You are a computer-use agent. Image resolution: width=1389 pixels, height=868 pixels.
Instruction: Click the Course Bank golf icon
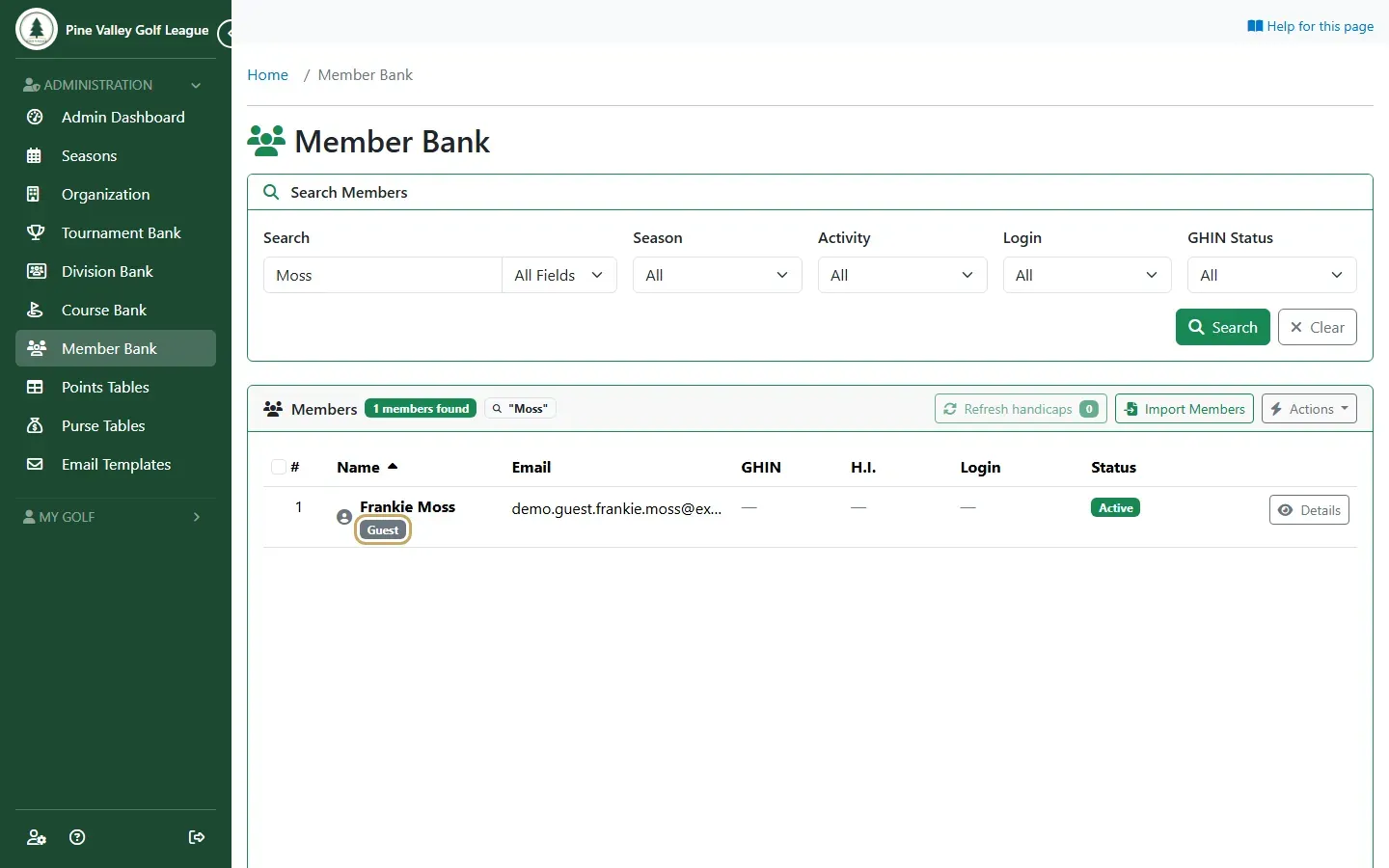tap(35, 310)
